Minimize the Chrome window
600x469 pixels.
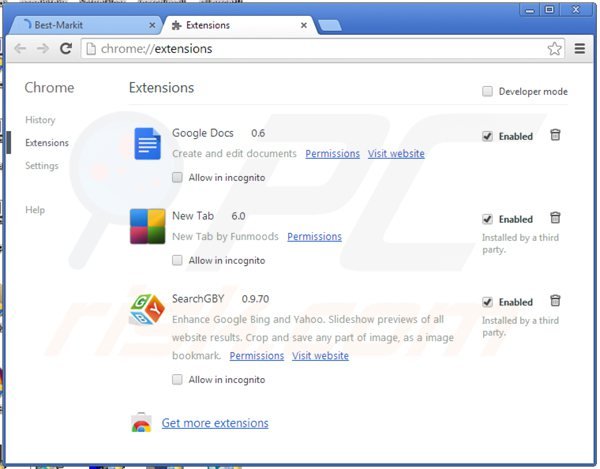point(530,10)
